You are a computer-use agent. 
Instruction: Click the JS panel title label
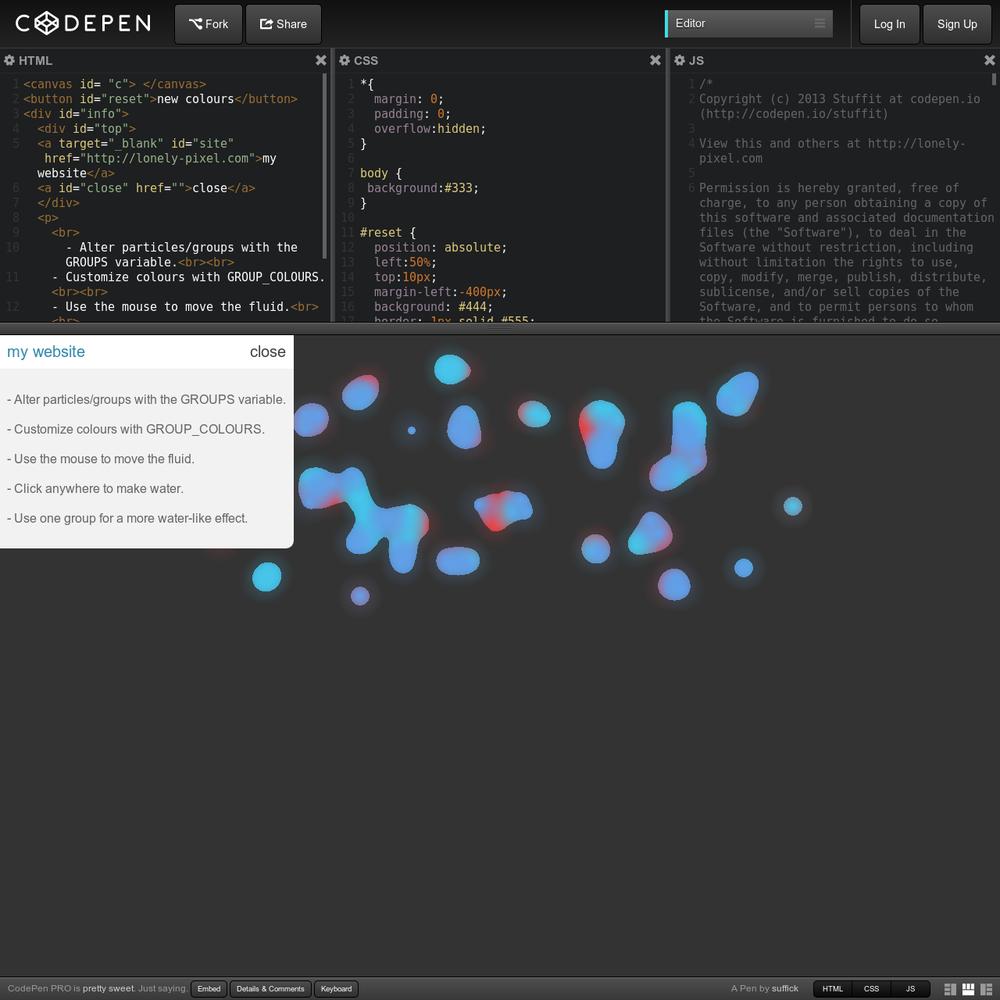click(x=696, y=61)
